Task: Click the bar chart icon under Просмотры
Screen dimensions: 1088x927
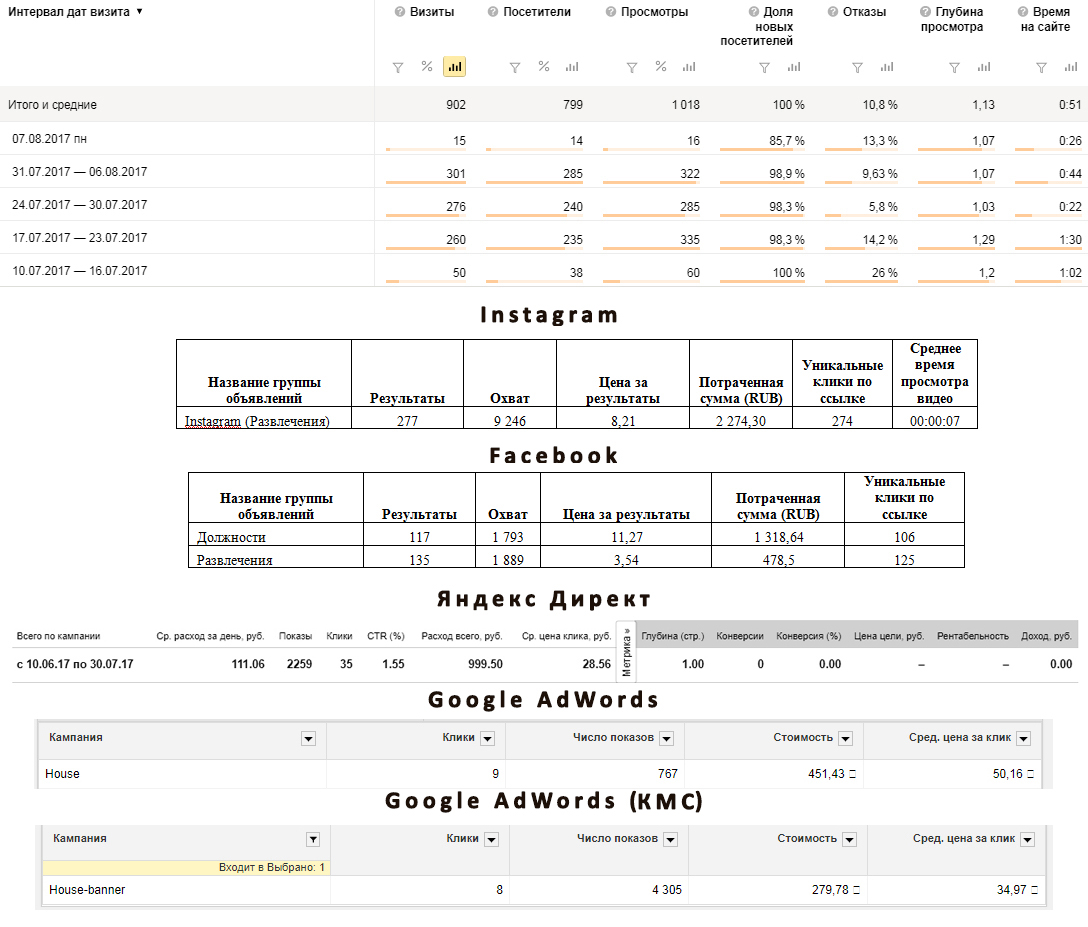Action: (689, 67)
